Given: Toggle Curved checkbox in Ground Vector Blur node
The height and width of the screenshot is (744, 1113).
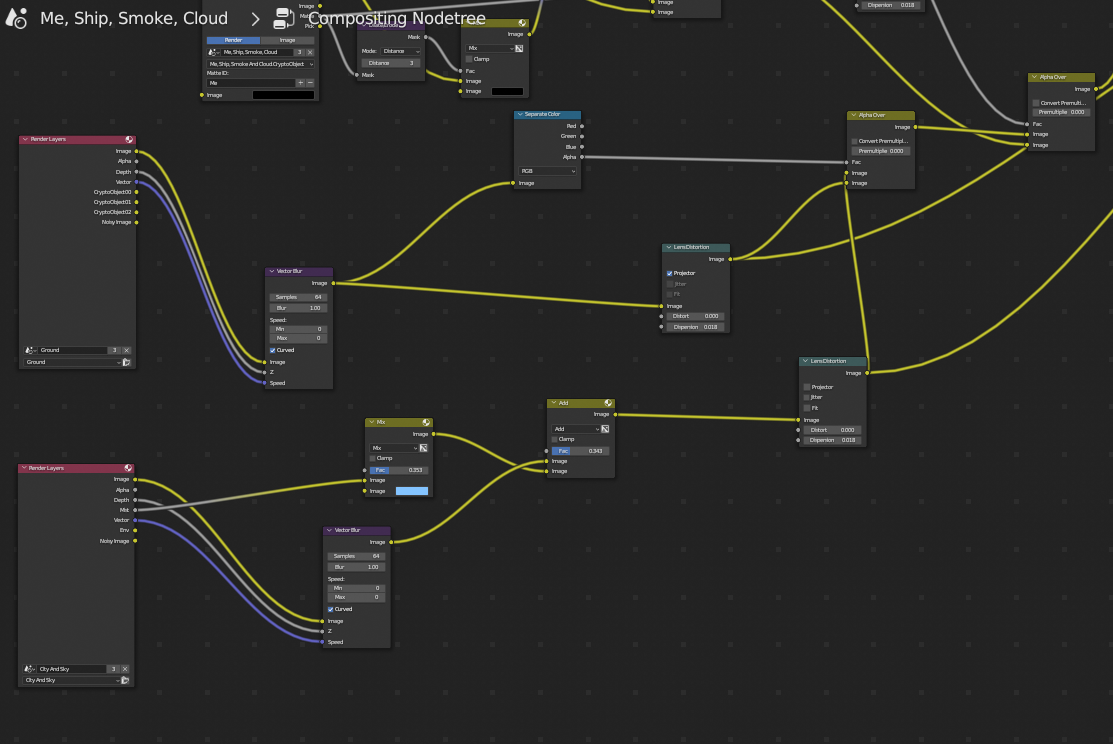Looking at the screenshot, I should click(273, 350).
